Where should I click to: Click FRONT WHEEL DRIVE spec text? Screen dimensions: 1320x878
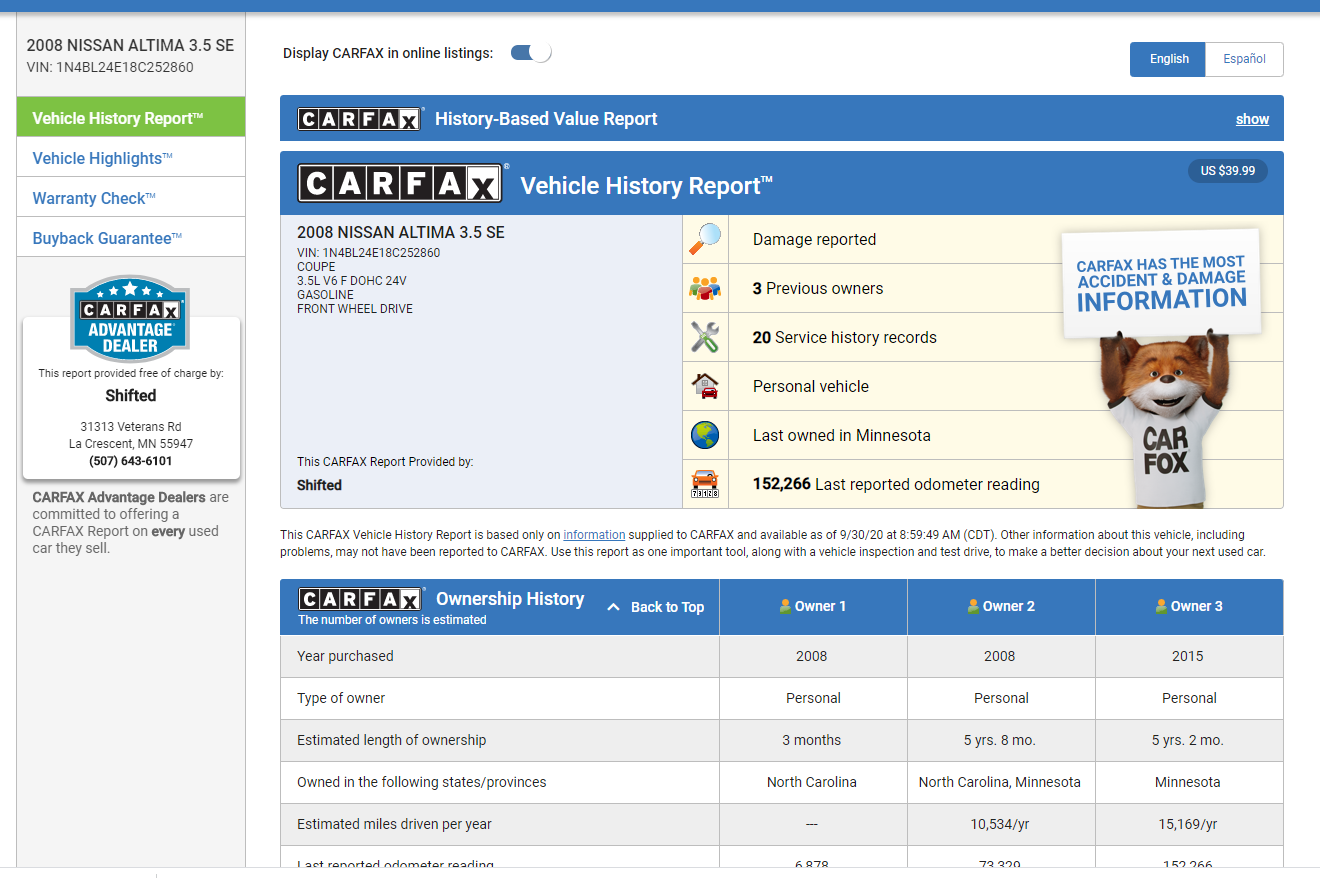[x=355, y=309]
